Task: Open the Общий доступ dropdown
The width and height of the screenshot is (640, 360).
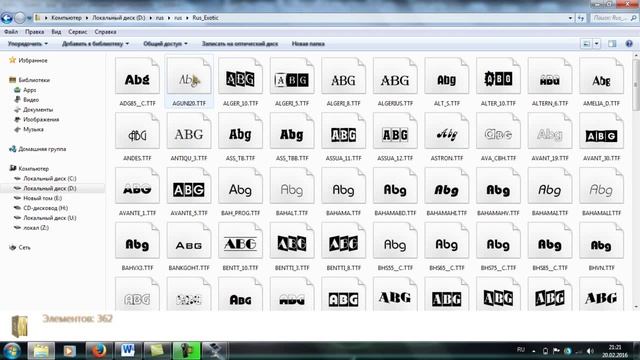Action: tap(165, 44)
